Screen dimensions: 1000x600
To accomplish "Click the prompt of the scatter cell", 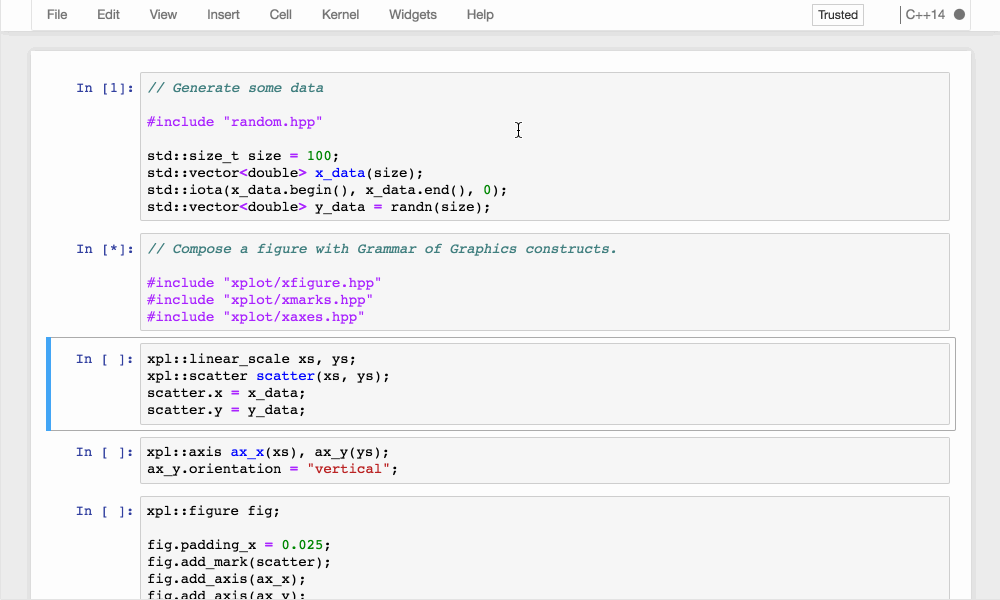I will click(105, 359).
